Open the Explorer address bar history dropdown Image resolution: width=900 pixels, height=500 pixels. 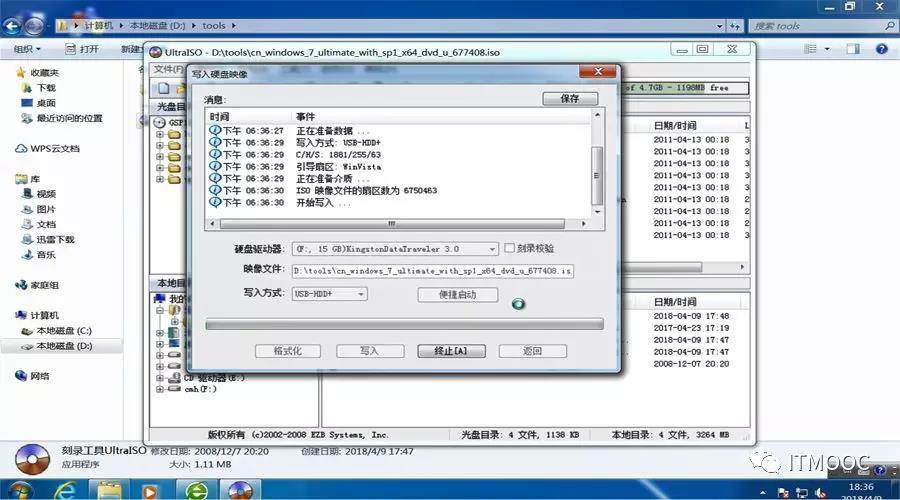pos(720,26)
